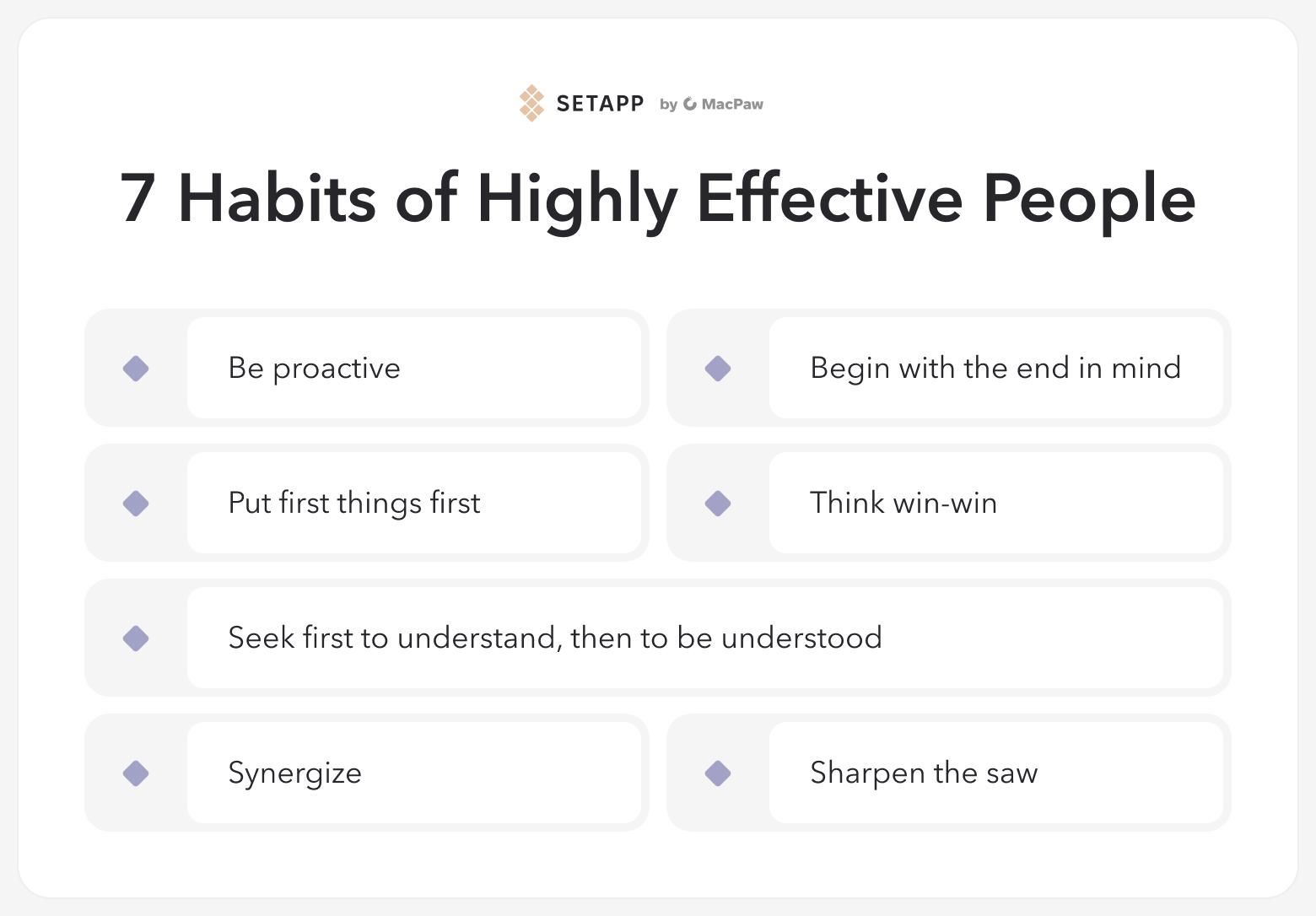This screenshot has width=1316, height=916.
Task: Click the diamond bullet beside Be proactive
Action: (136, 369)
